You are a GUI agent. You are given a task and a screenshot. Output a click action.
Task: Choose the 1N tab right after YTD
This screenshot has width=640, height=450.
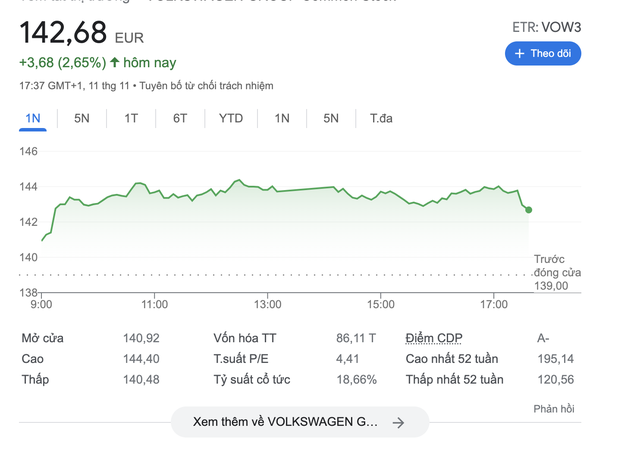point(282,118)
